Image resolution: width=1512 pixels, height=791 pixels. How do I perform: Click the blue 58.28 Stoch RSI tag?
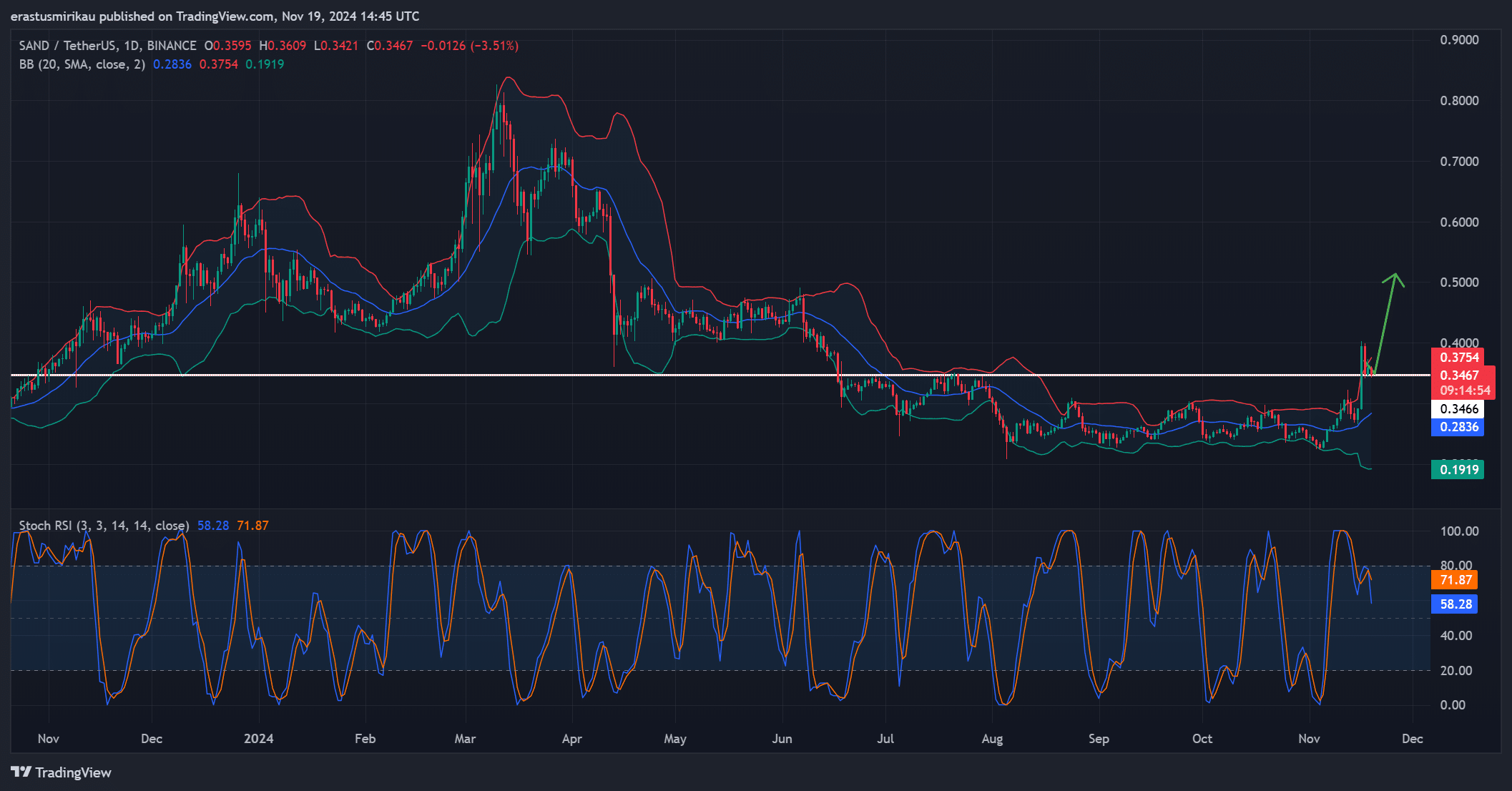pos(1455,604)
